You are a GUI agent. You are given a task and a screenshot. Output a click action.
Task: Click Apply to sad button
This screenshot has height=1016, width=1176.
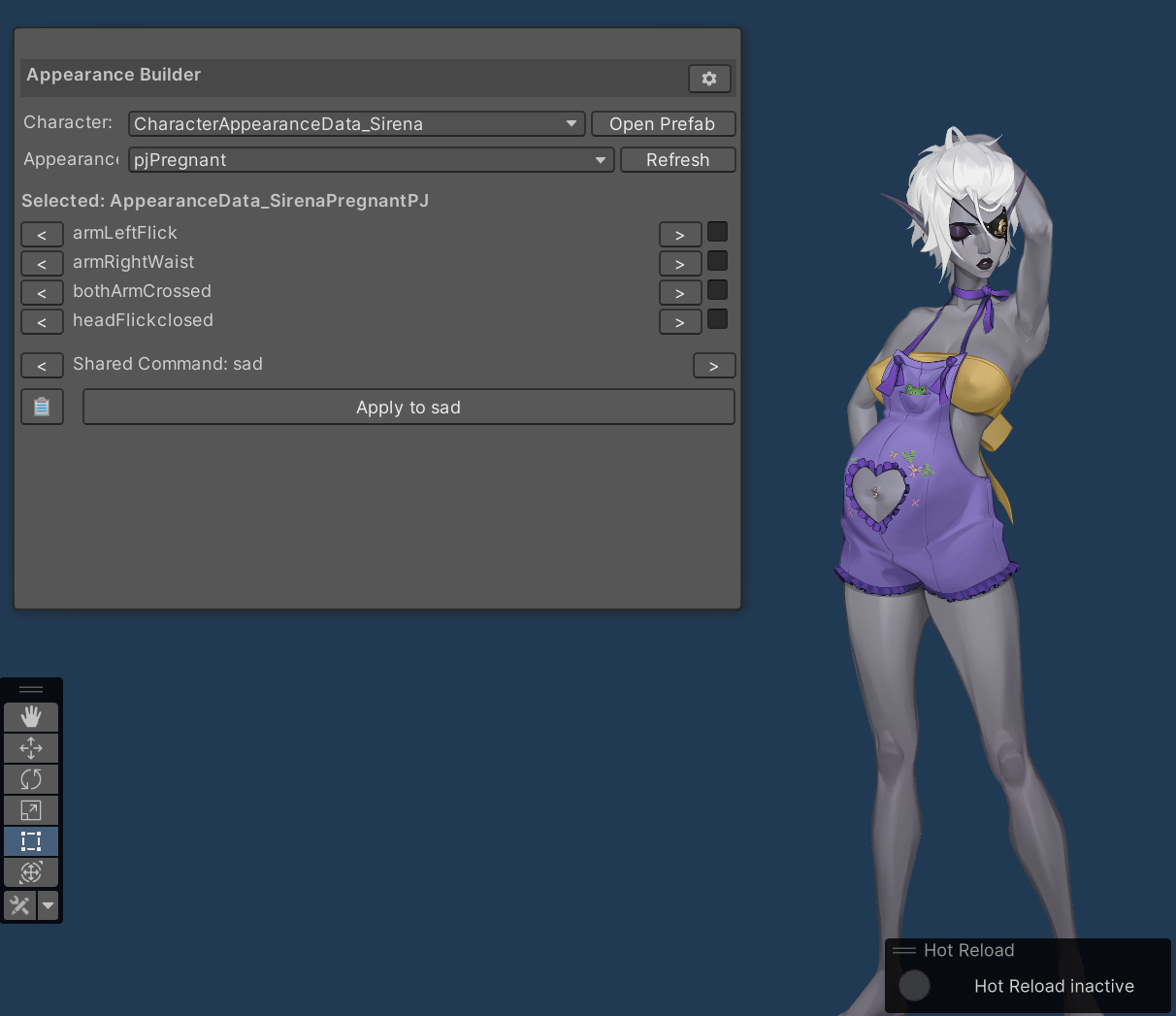click(408, 408)
